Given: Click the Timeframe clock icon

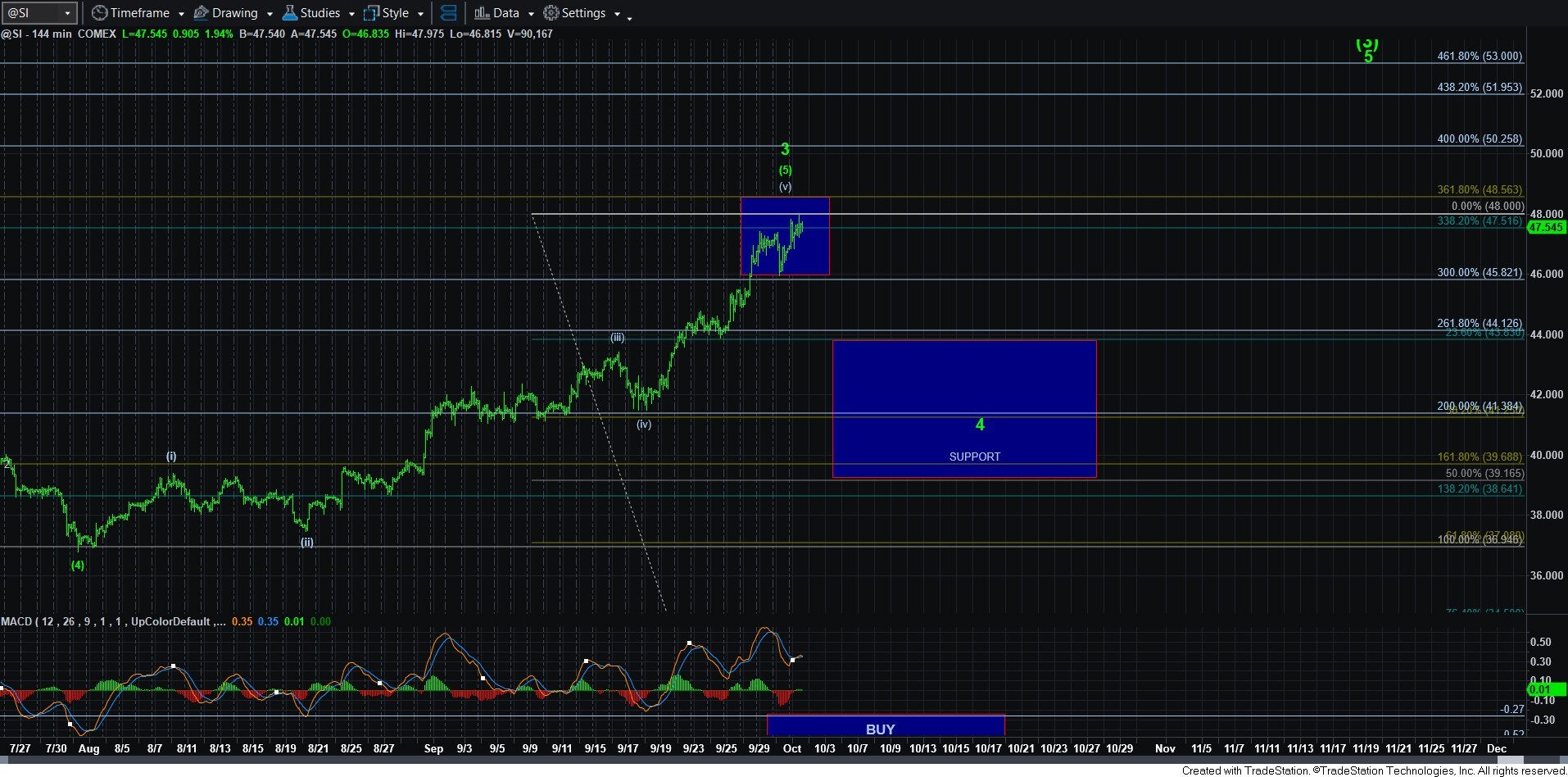Looking at the screenshot, I should coord(99,13).
